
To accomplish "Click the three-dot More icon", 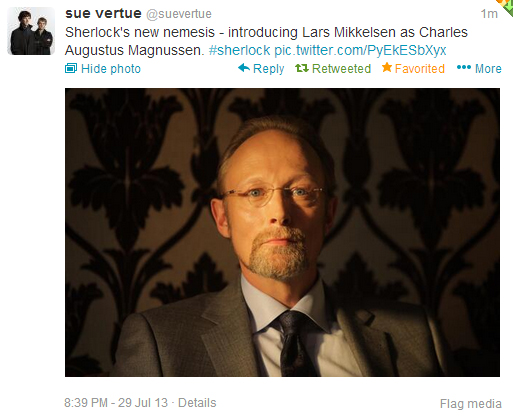I will tap(464, 68).
